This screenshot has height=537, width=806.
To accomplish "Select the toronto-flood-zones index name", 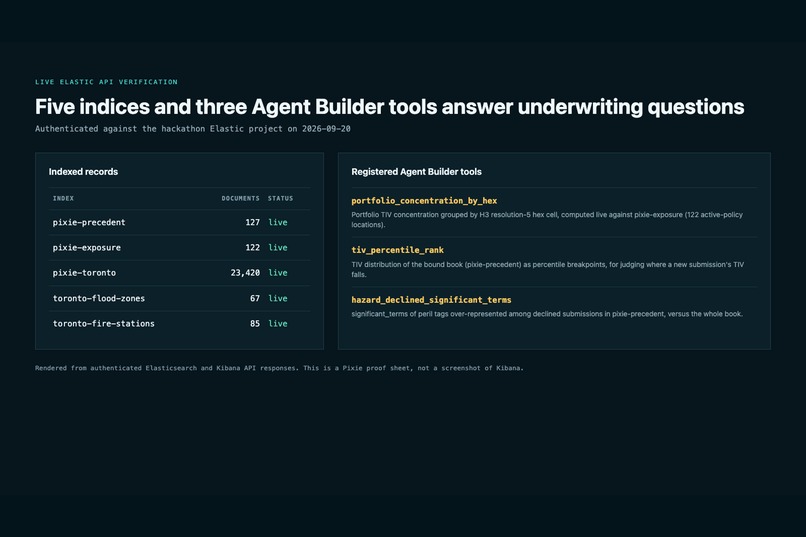I will pos(99,298).
